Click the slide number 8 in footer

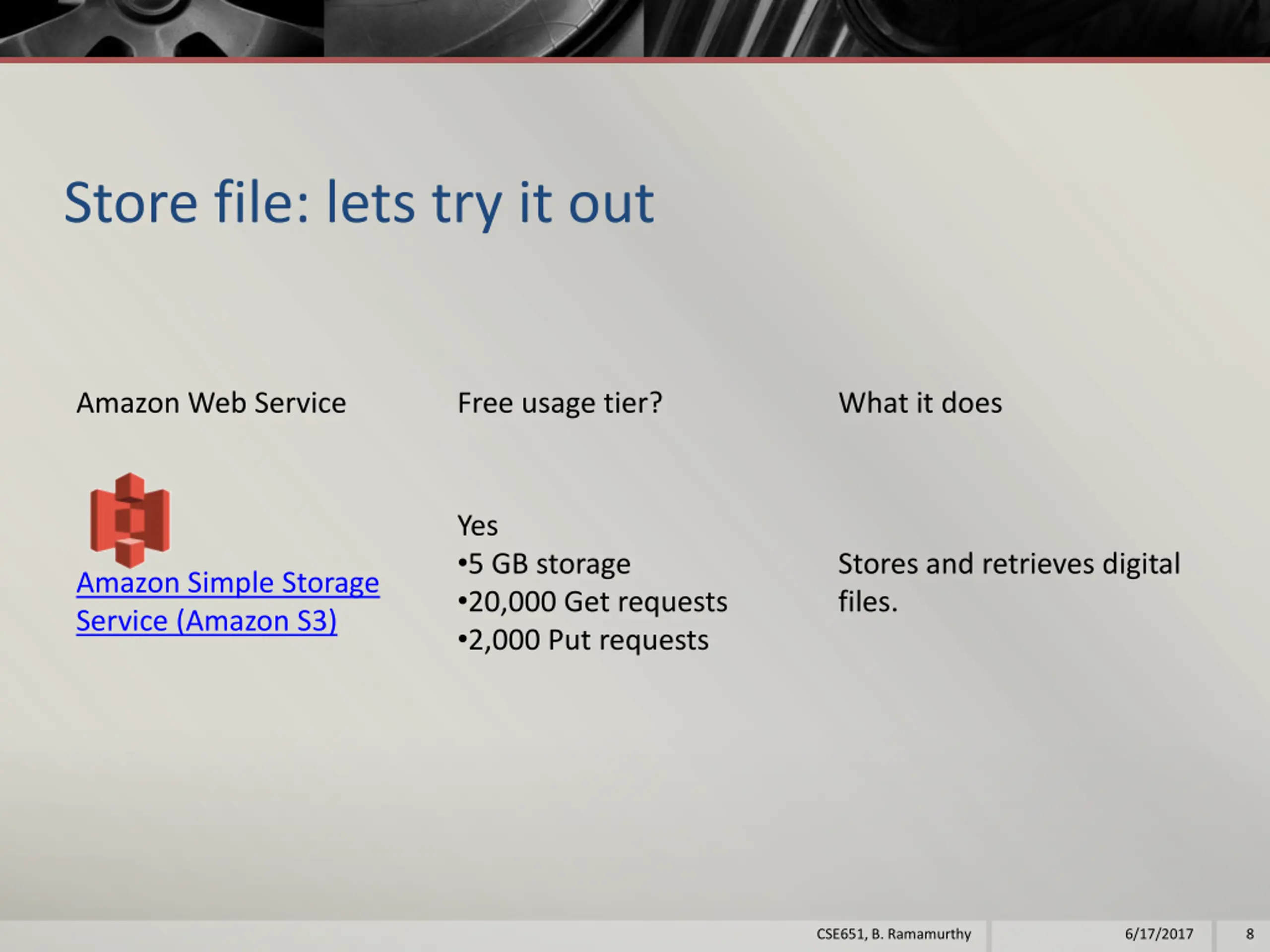pos(1250,934)
